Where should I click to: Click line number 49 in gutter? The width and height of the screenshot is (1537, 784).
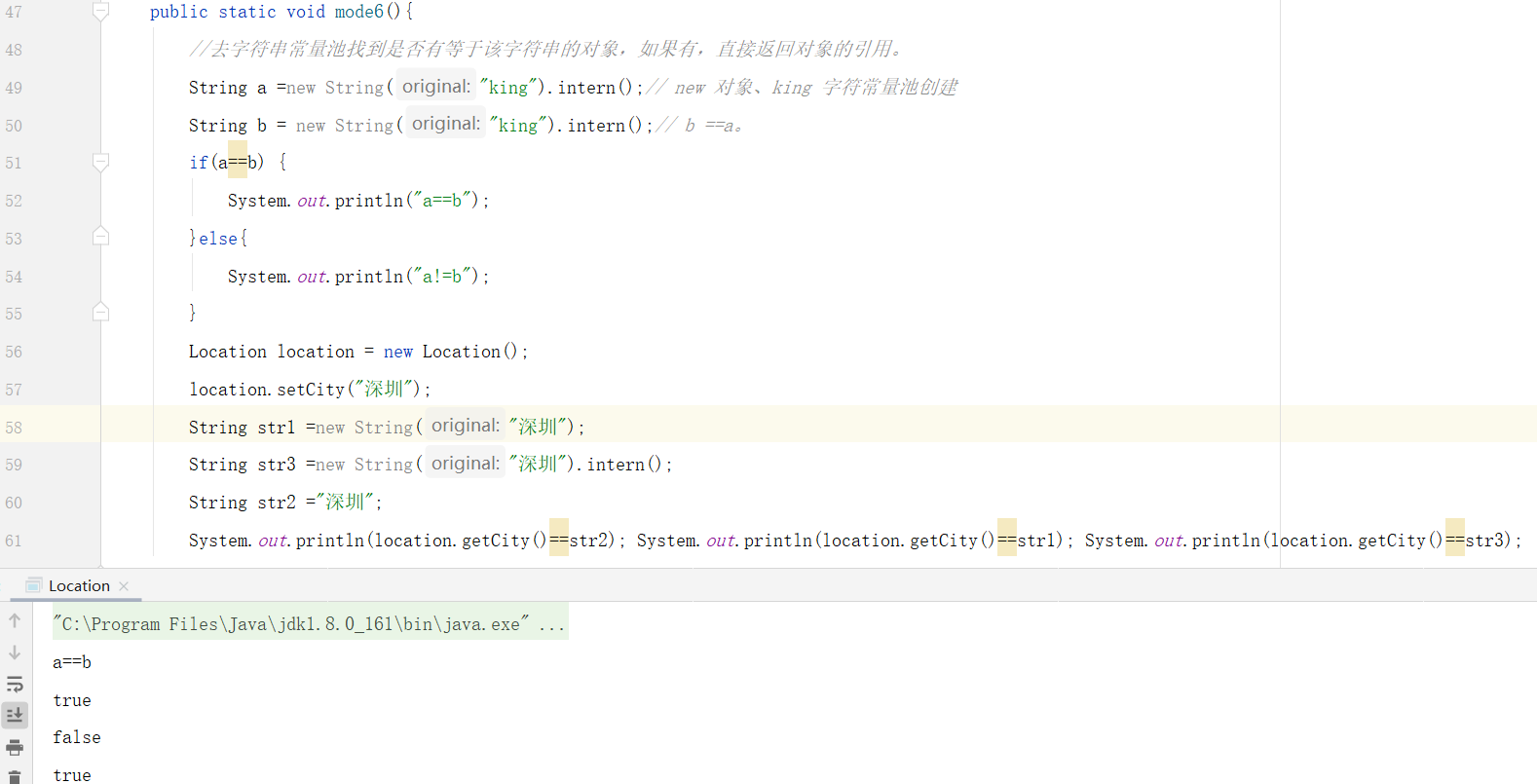pos(14,88)
